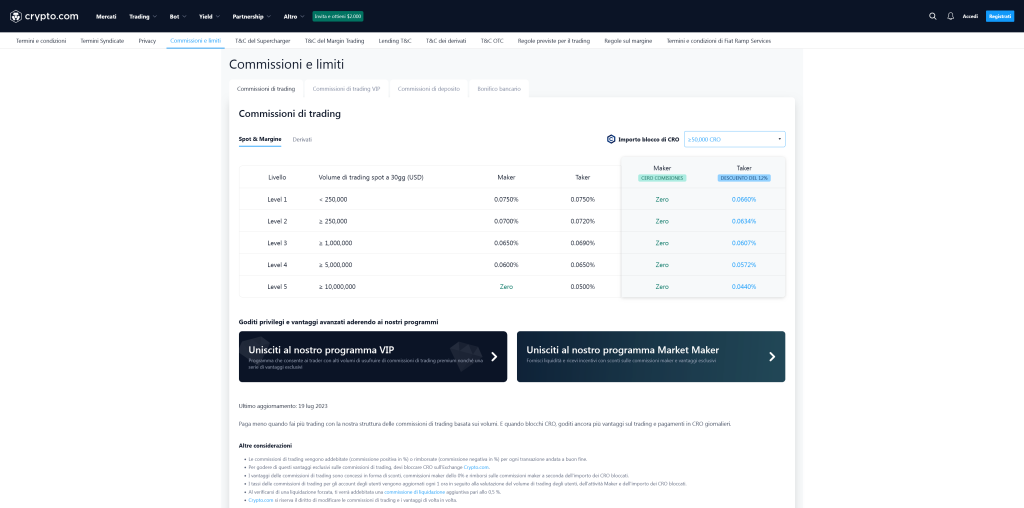Expand the Trading menu
The width and height of the screenshot is (1024, 508).
pyautogui.click(x=142, y=16)
